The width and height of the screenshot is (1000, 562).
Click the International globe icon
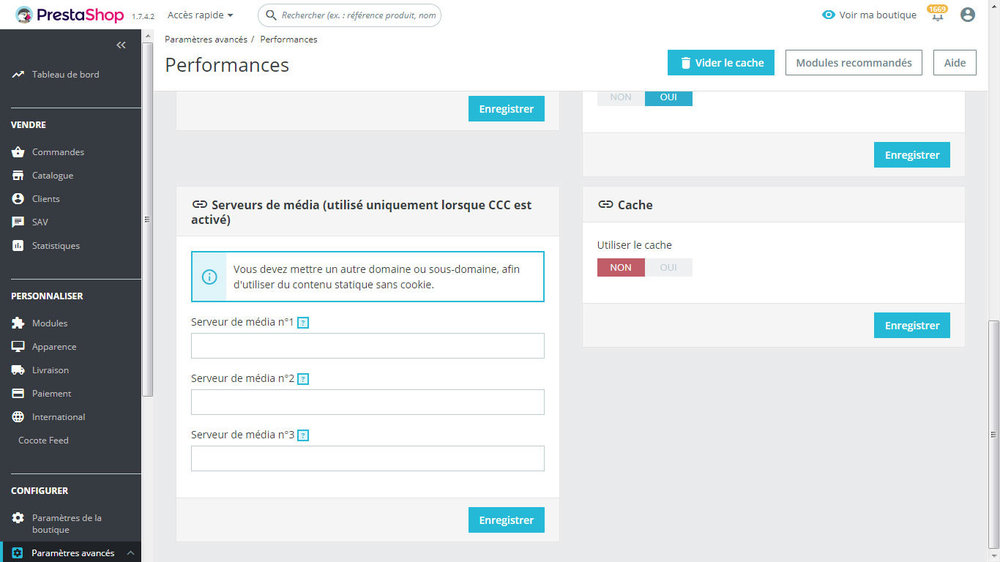point(18,417)
